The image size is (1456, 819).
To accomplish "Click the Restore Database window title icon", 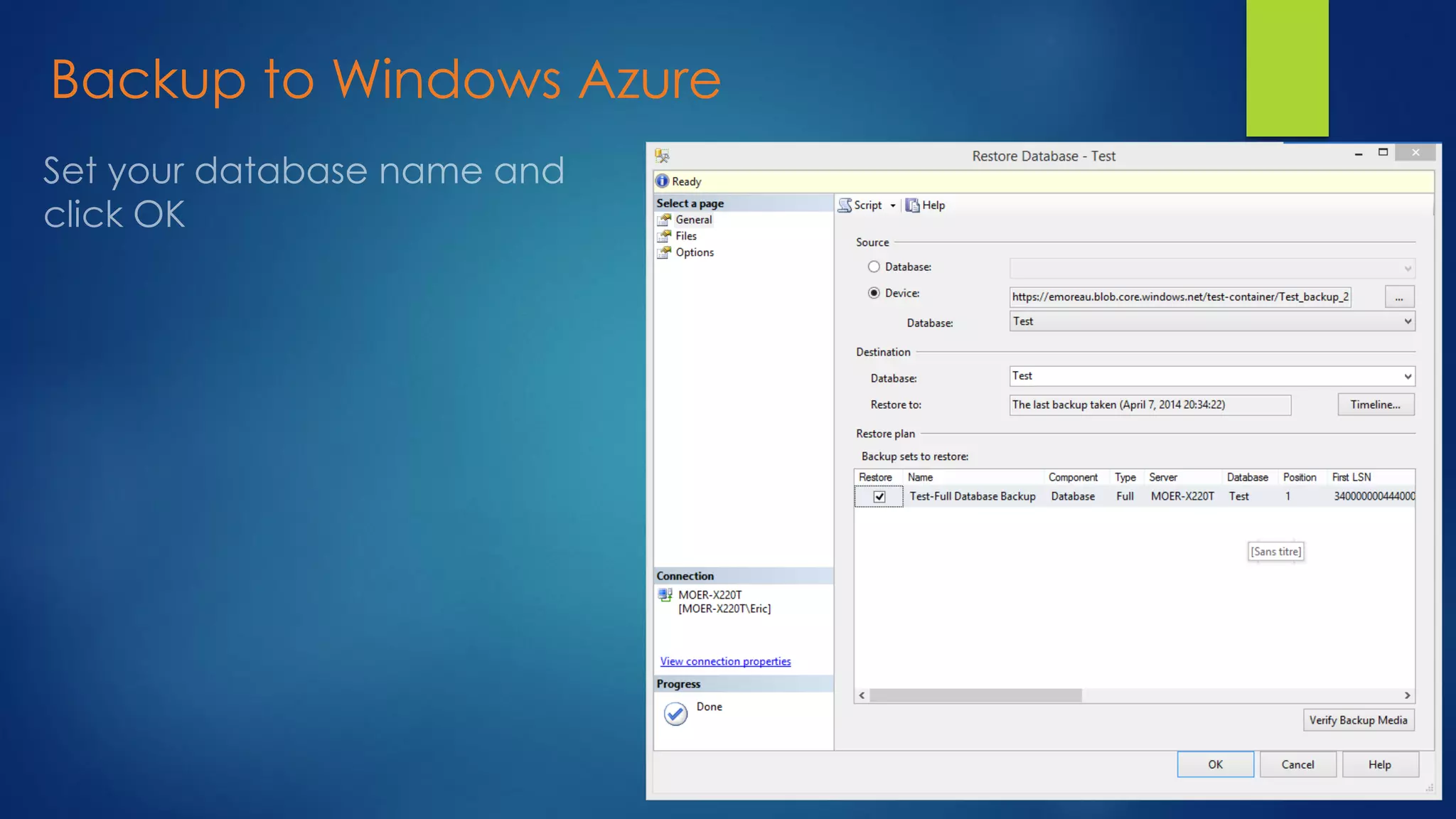I will [x=662, y=156].
